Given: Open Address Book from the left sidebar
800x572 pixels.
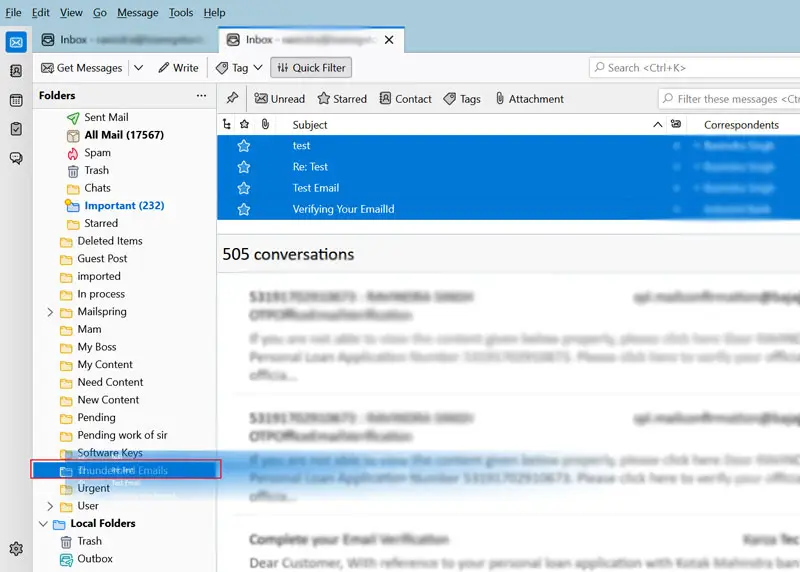Looking at the screenshot, I should (x=16, y=71).
